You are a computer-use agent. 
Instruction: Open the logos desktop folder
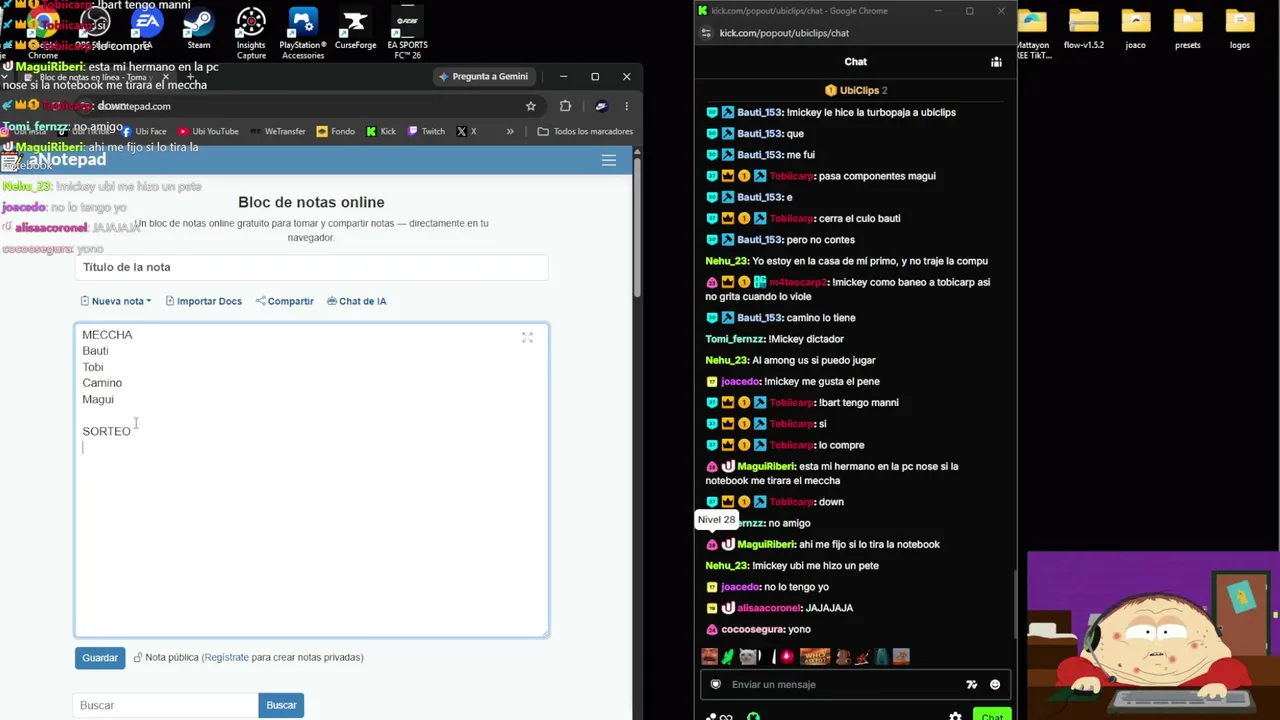[1239, 30]
